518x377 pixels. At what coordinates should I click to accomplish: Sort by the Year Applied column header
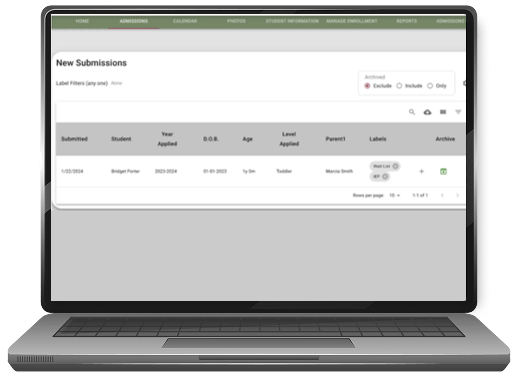[167, 139]
